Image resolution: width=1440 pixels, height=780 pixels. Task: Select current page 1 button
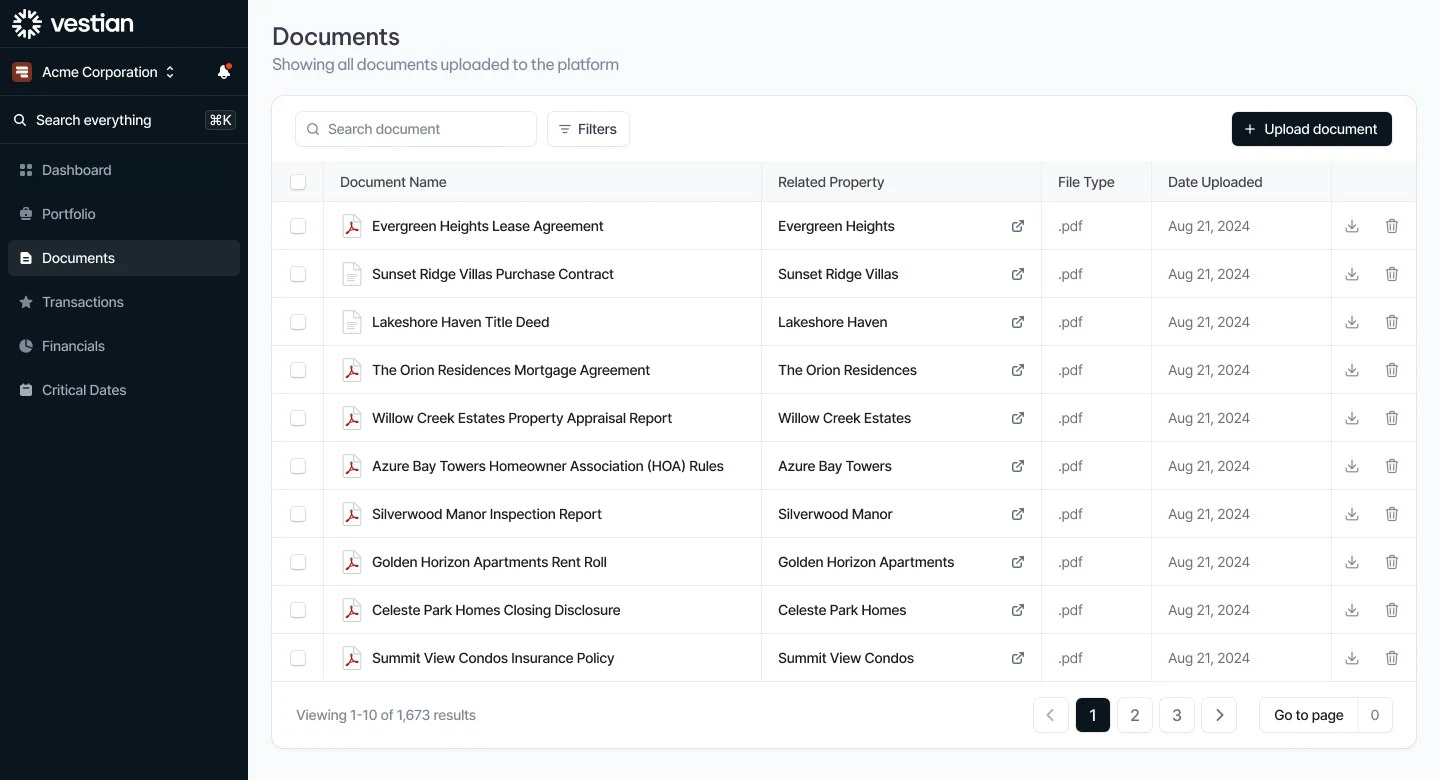(x=1093, y=715)
